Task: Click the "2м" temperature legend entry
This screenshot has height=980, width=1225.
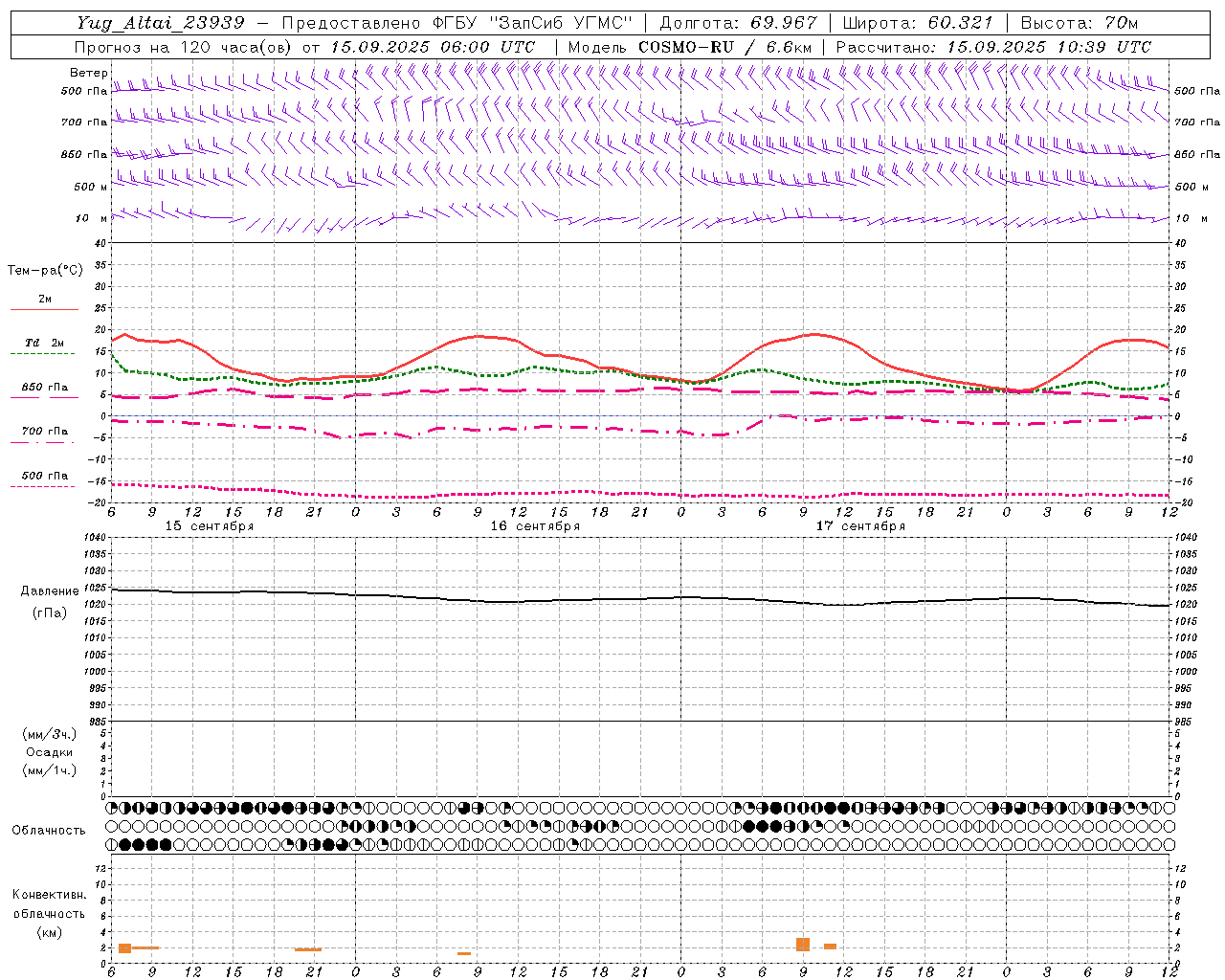Action: pos(45,299)
